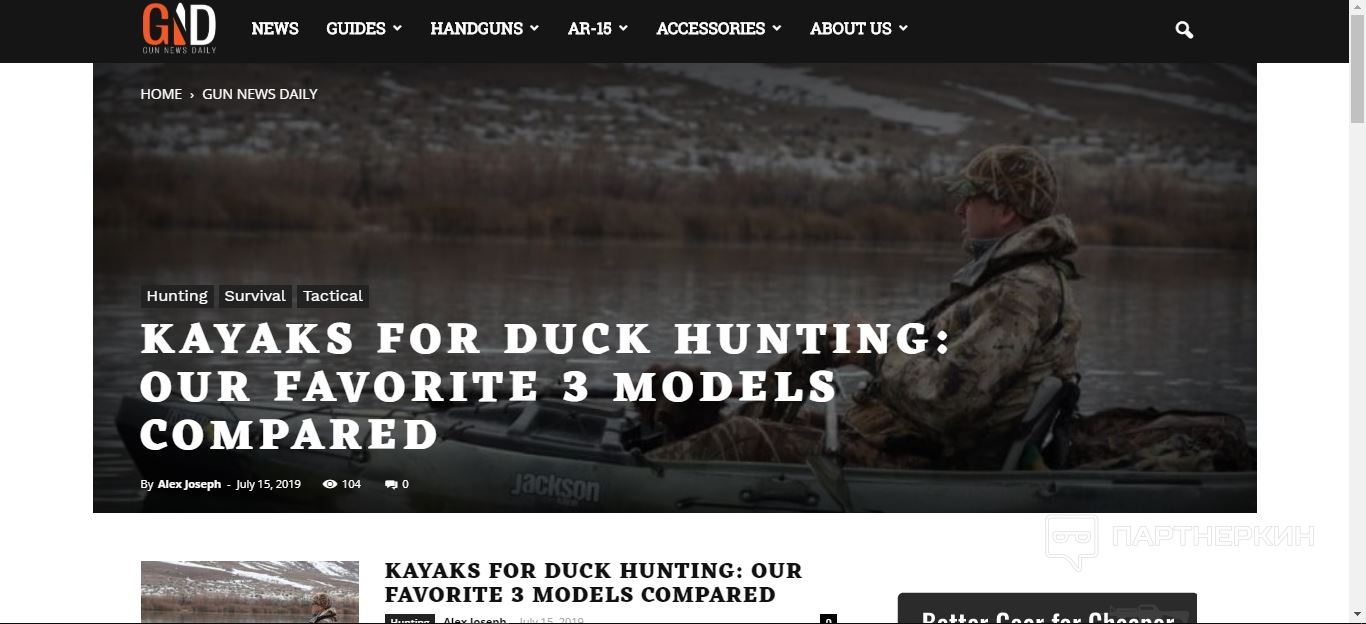Open the search magnifier icon
Screen dimensions: 1366x624
point(1184,30)
